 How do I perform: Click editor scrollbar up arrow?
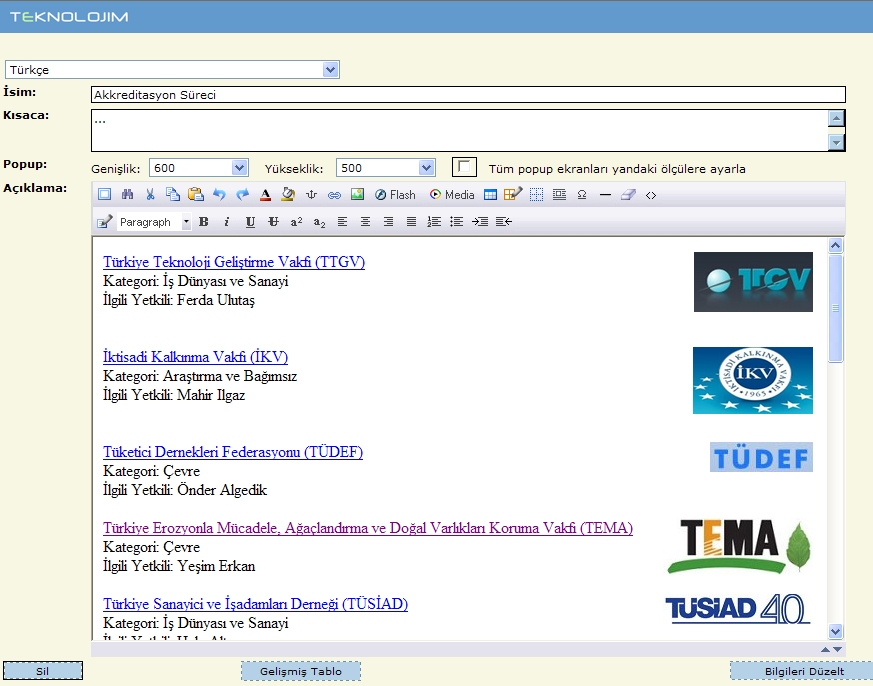(x=835, y=246)
